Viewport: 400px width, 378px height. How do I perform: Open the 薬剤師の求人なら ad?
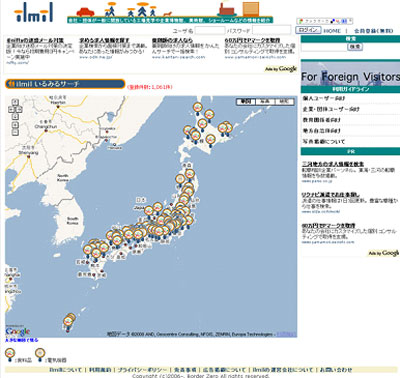tap(172, 40)
